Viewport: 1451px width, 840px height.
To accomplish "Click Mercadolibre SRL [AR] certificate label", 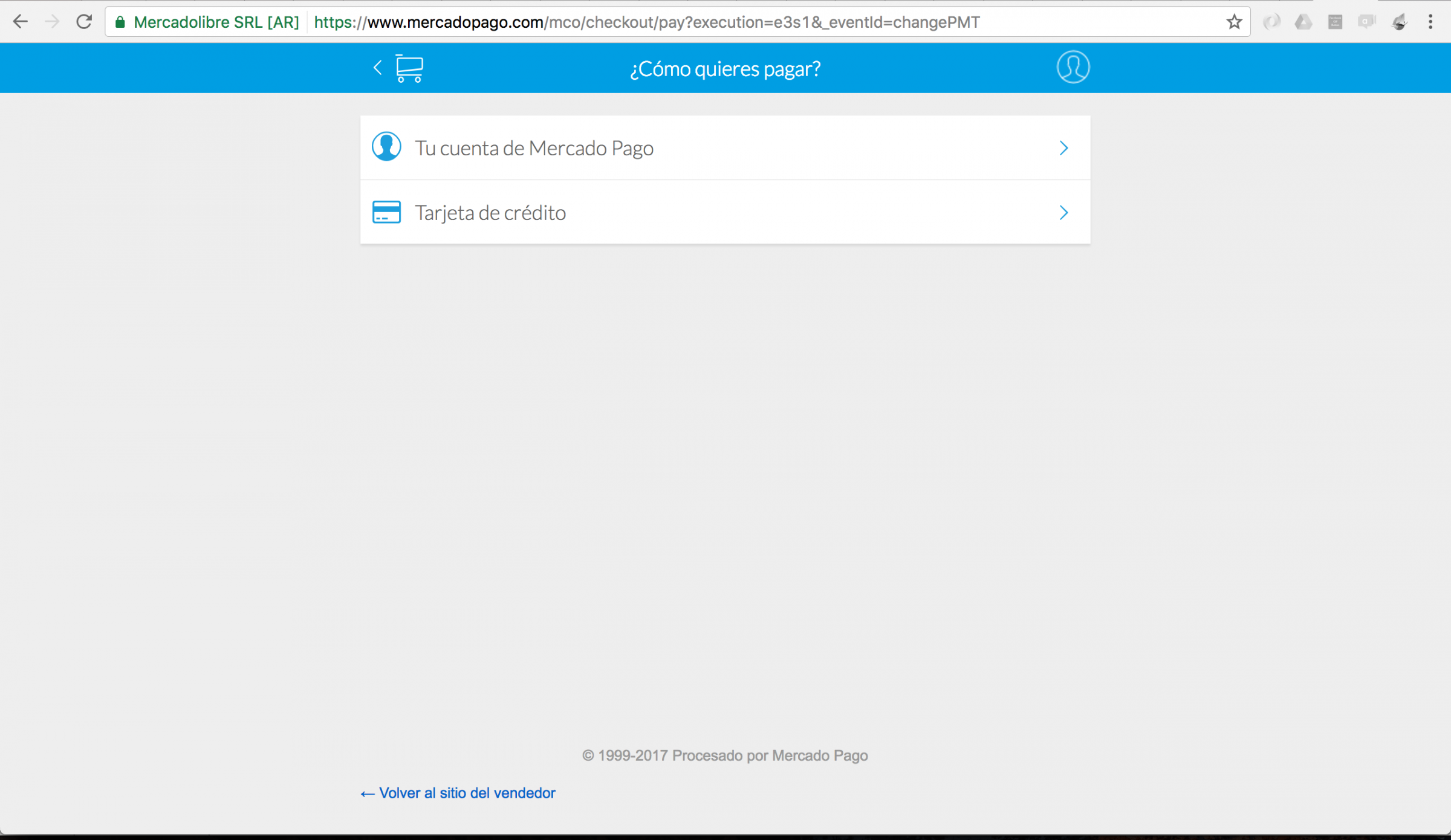I will 216,22.
